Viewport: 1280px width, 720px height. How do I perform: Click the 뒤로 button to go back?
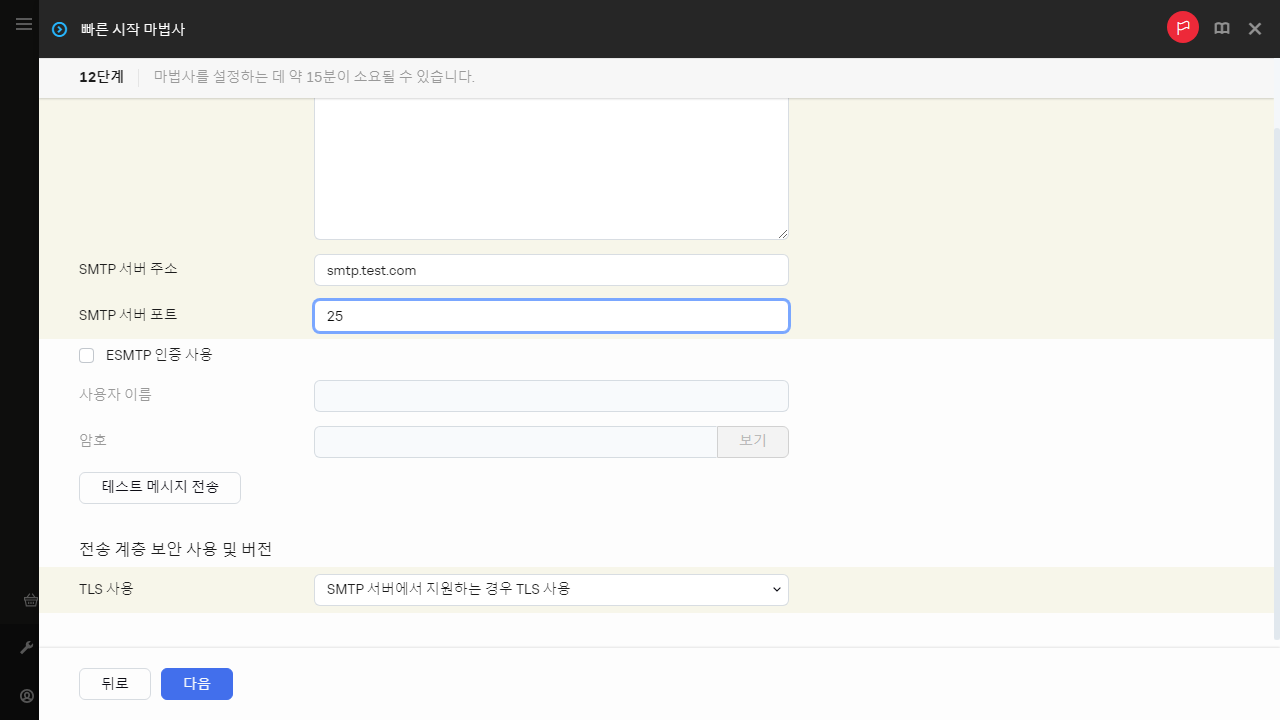[x=114, y=684]
